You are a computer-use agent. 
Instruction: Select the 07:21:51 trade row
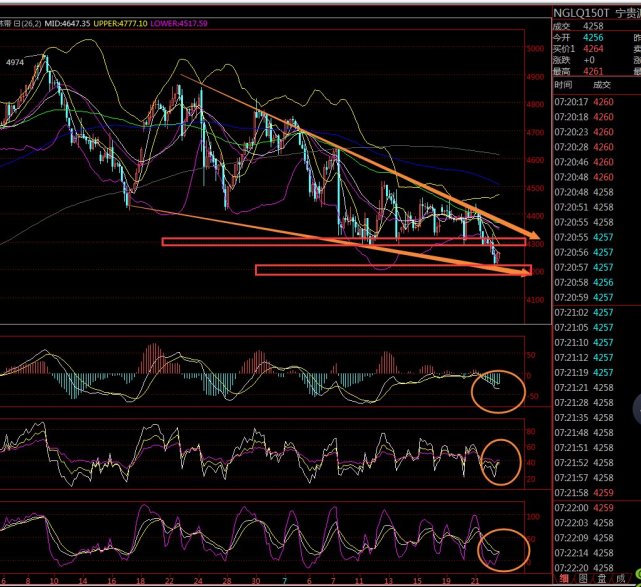click(x=584, y=448)
